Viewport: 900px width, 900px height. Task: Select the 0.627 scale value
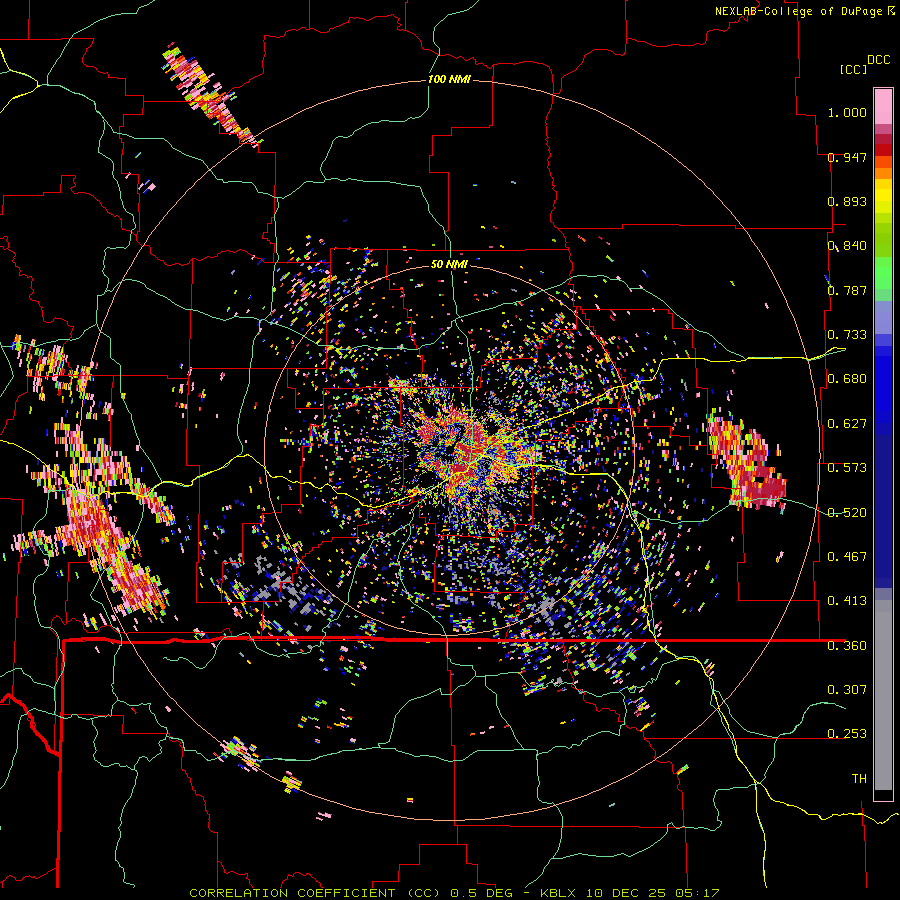click(847, 424)
